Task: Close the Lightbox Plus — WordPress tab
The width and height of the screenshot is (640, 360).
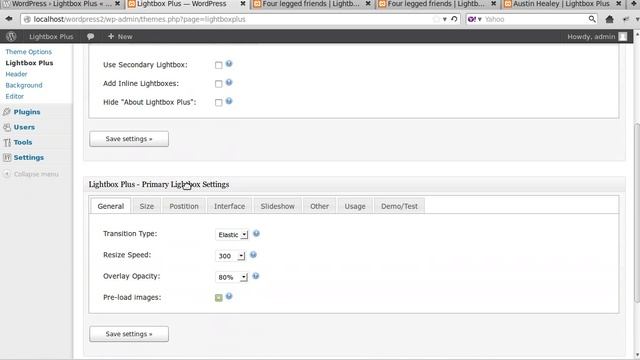Action: coord(242,4)
